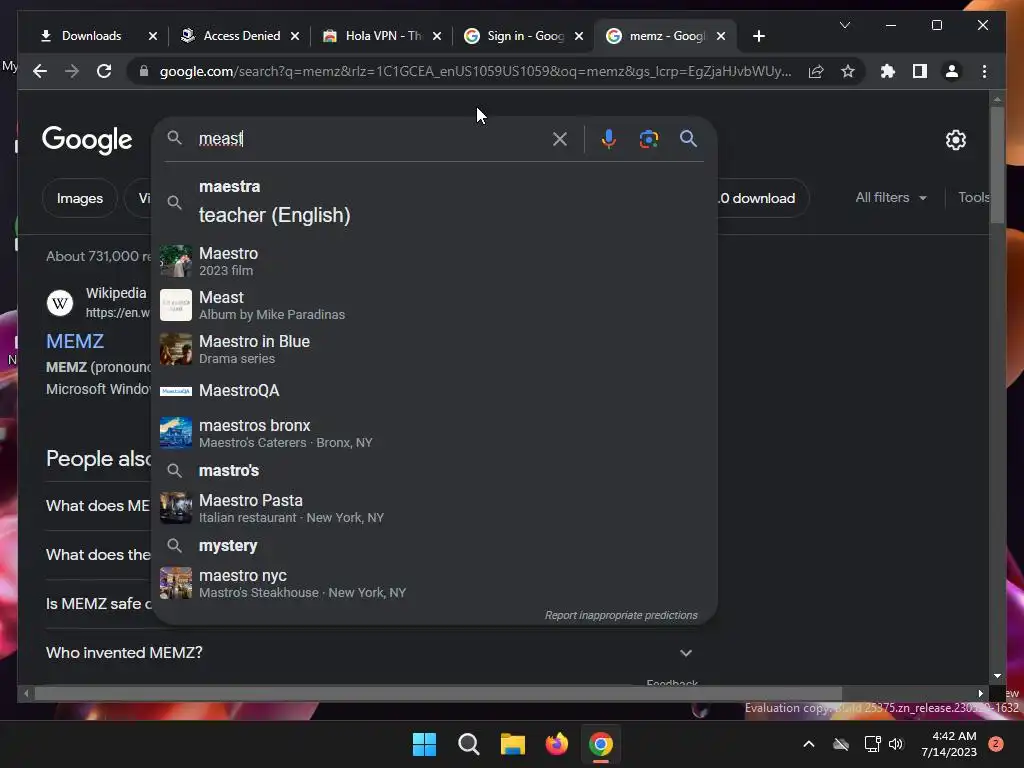Open the Tools option
The height and width of the screenshot is (768, 1024).
point(973,197)
